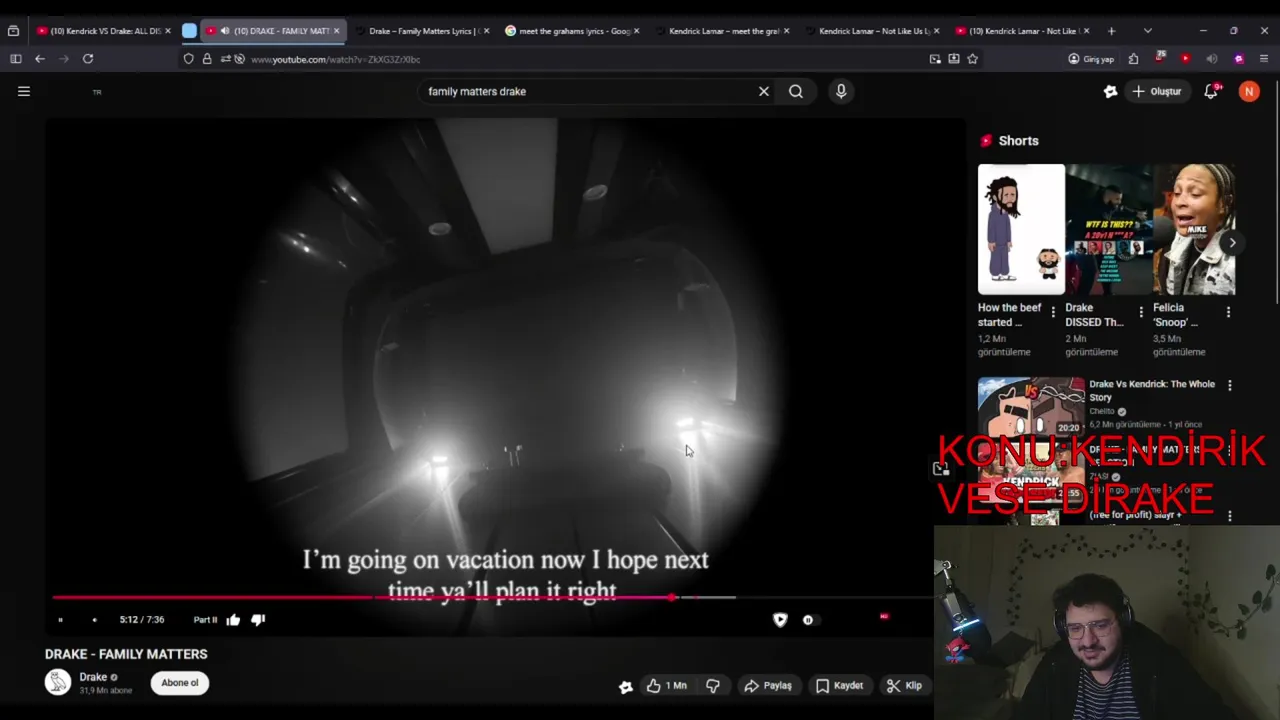Viewport: 1280px width, 720px height.
Task: Switch to 'Kendrick Lamar – Not Like Us' lyrics tab
Action: 870,31
